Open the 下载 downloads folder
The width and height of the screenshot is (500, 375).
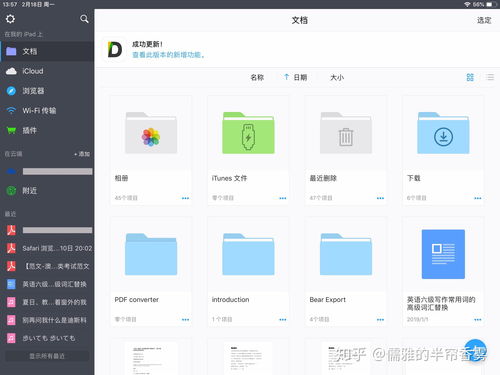pyautogui.click(x=443, y=133)
